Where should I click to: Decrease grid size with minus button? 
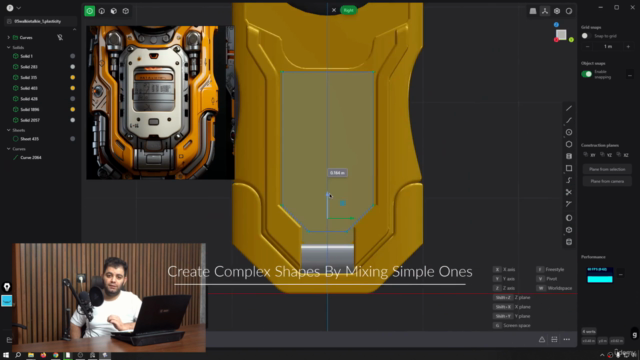(587, 47)
